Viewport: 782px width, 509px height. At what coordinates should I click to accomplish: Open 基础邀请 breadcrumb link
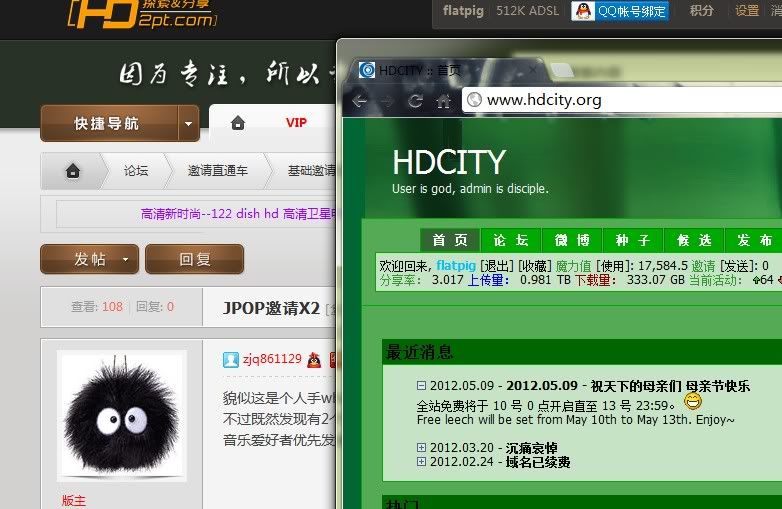[312, 171]
